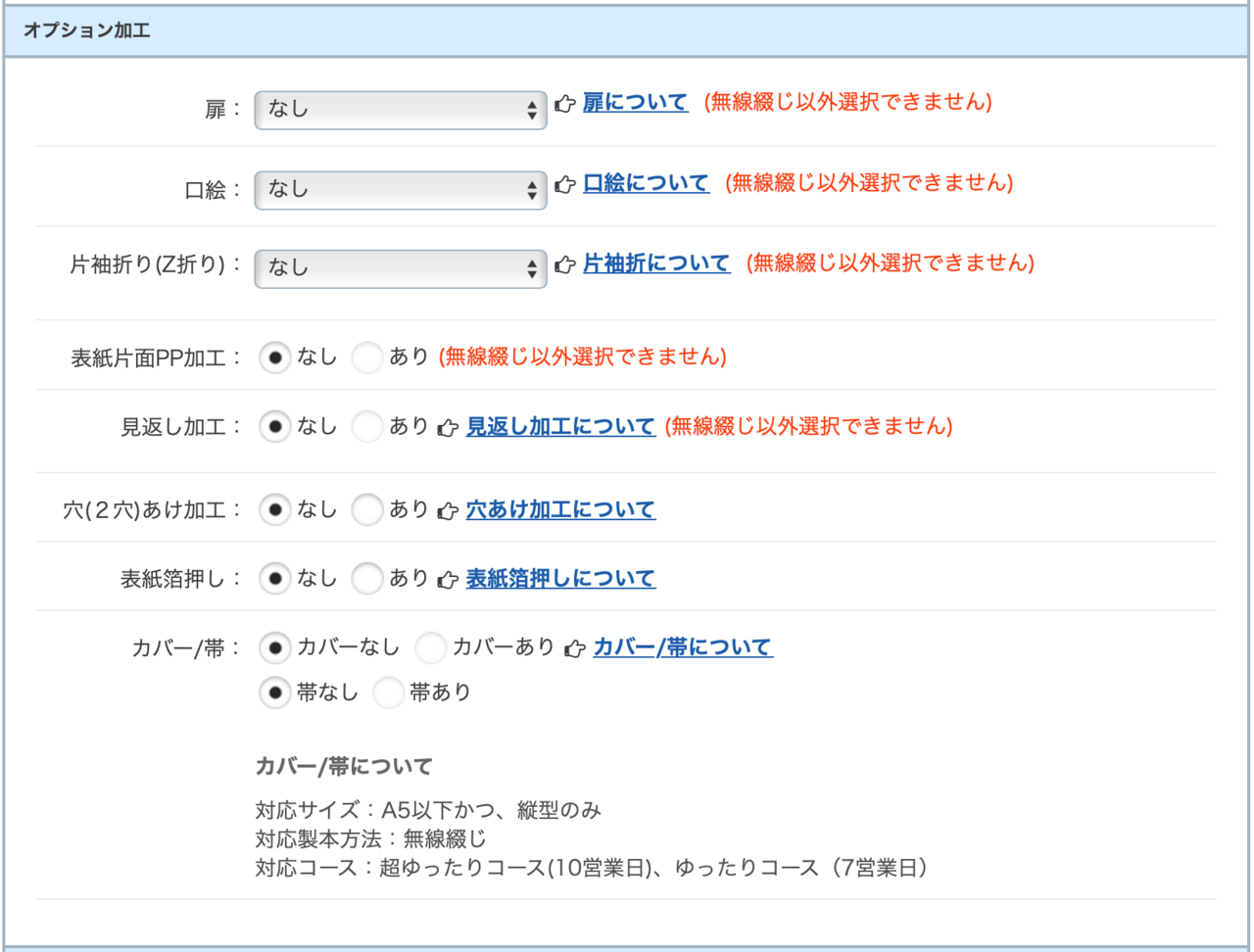Select なし for 見返し加工
1254x952 pixels.
(x=275, y=426)
